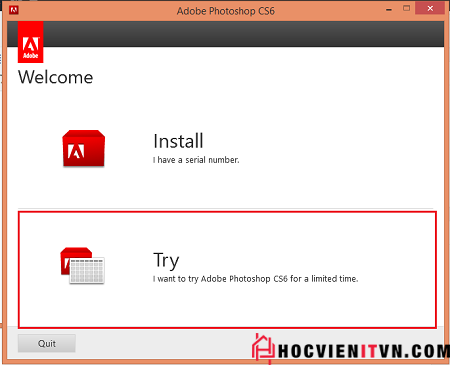Click "I have a serial number." text

(x=196, y=160)
